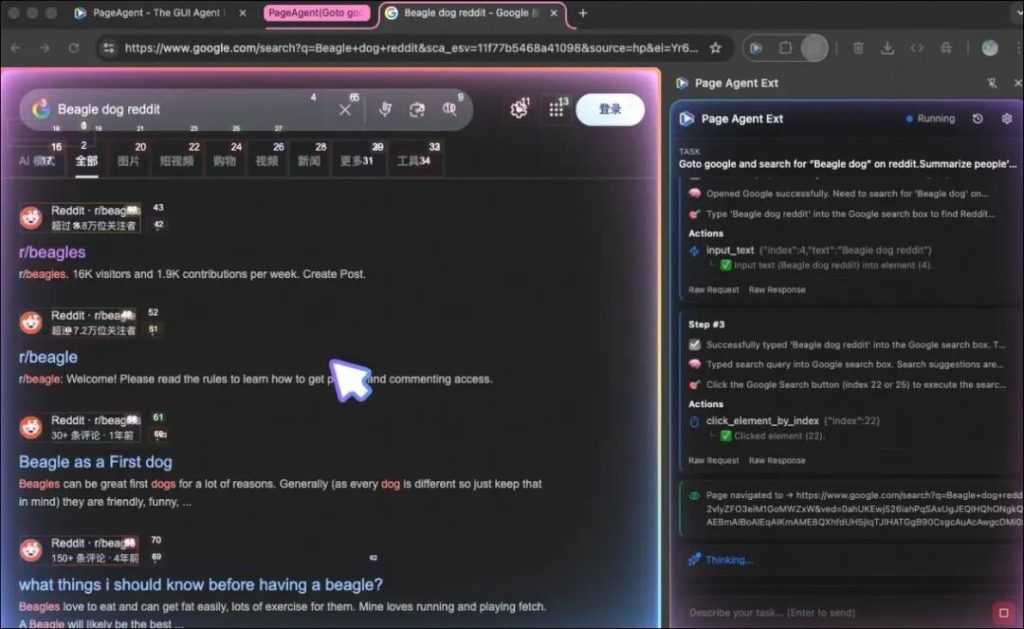Open the Google apps grid
Viewport: 1024px width, 629px height.
coord(556,110)
